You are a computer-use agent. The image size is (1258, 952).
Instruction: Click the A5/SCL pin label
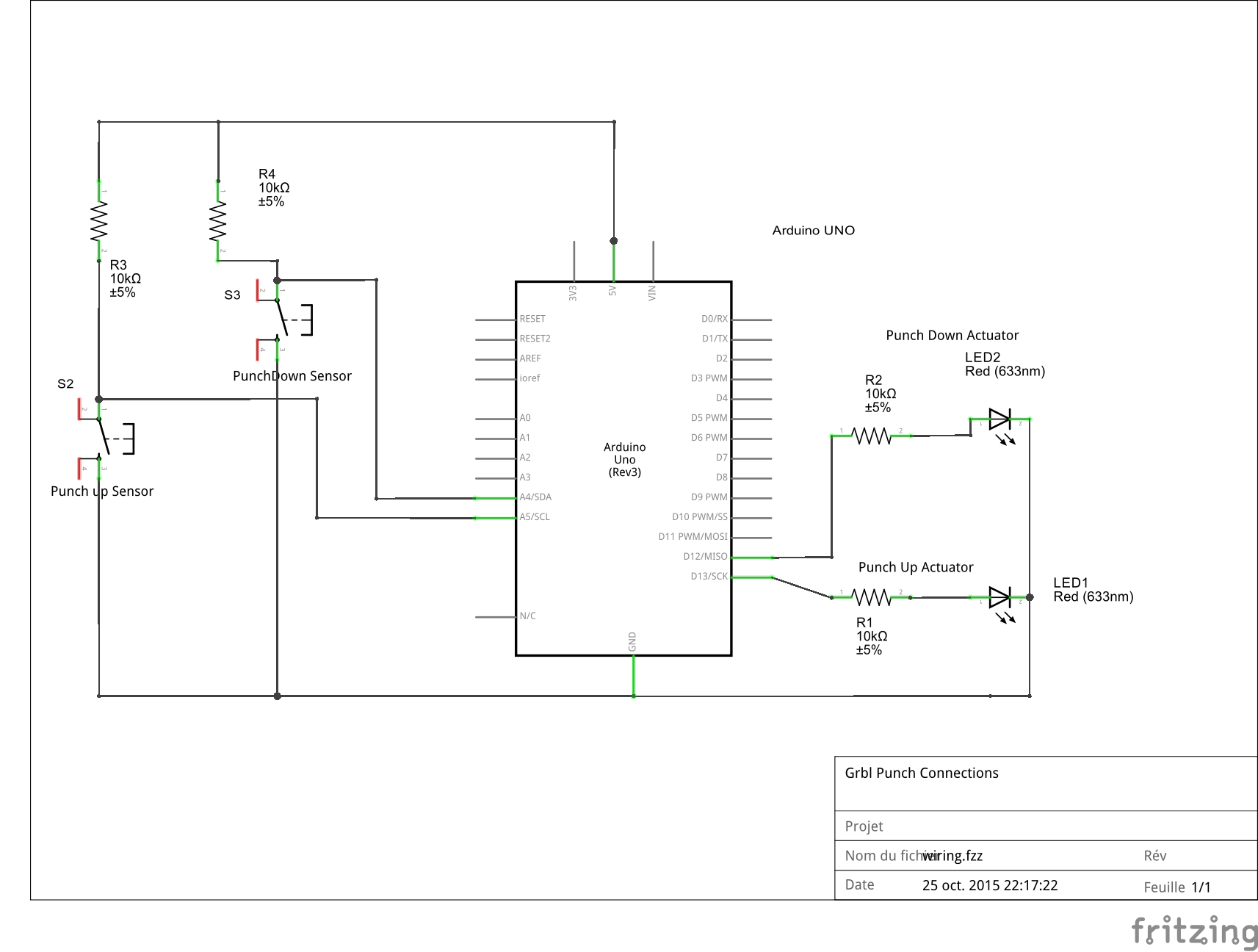pos(535,517)
